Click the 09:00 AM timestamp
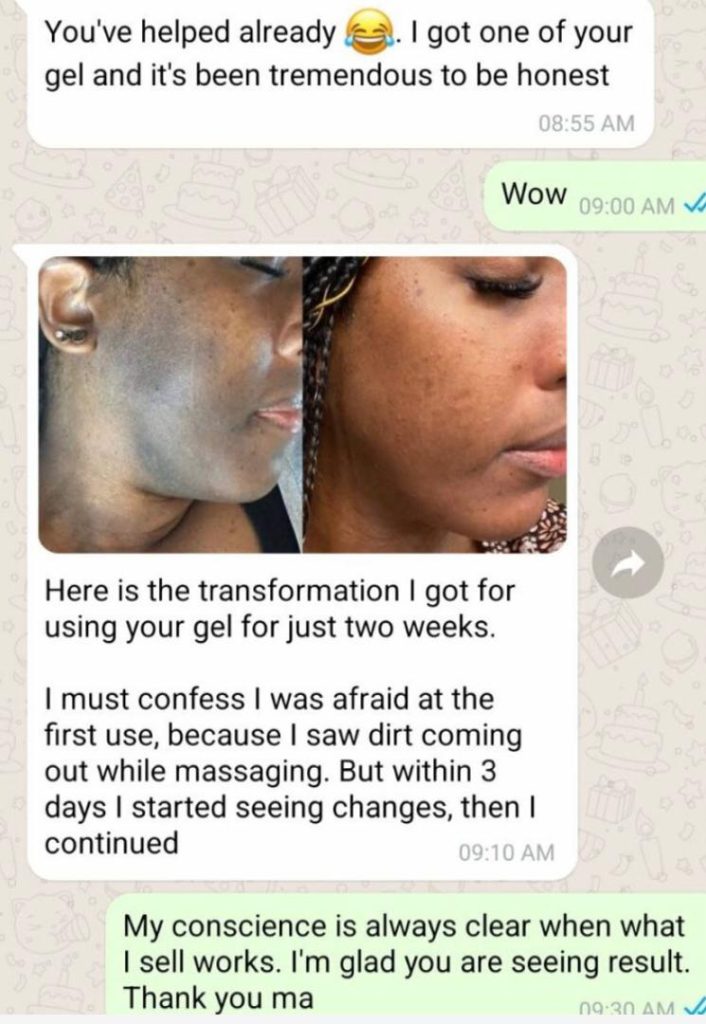The height and width of the screenshot is (1024, 706). 626,206
